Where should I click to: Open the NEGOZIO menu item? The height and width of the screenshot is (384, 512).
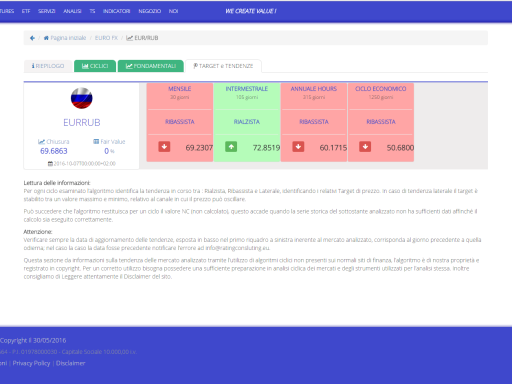click(150, 11)
